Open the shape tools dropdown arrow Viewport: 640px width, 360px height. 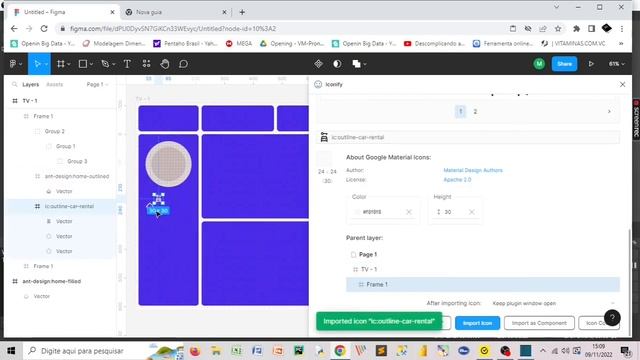click(91, 64)
